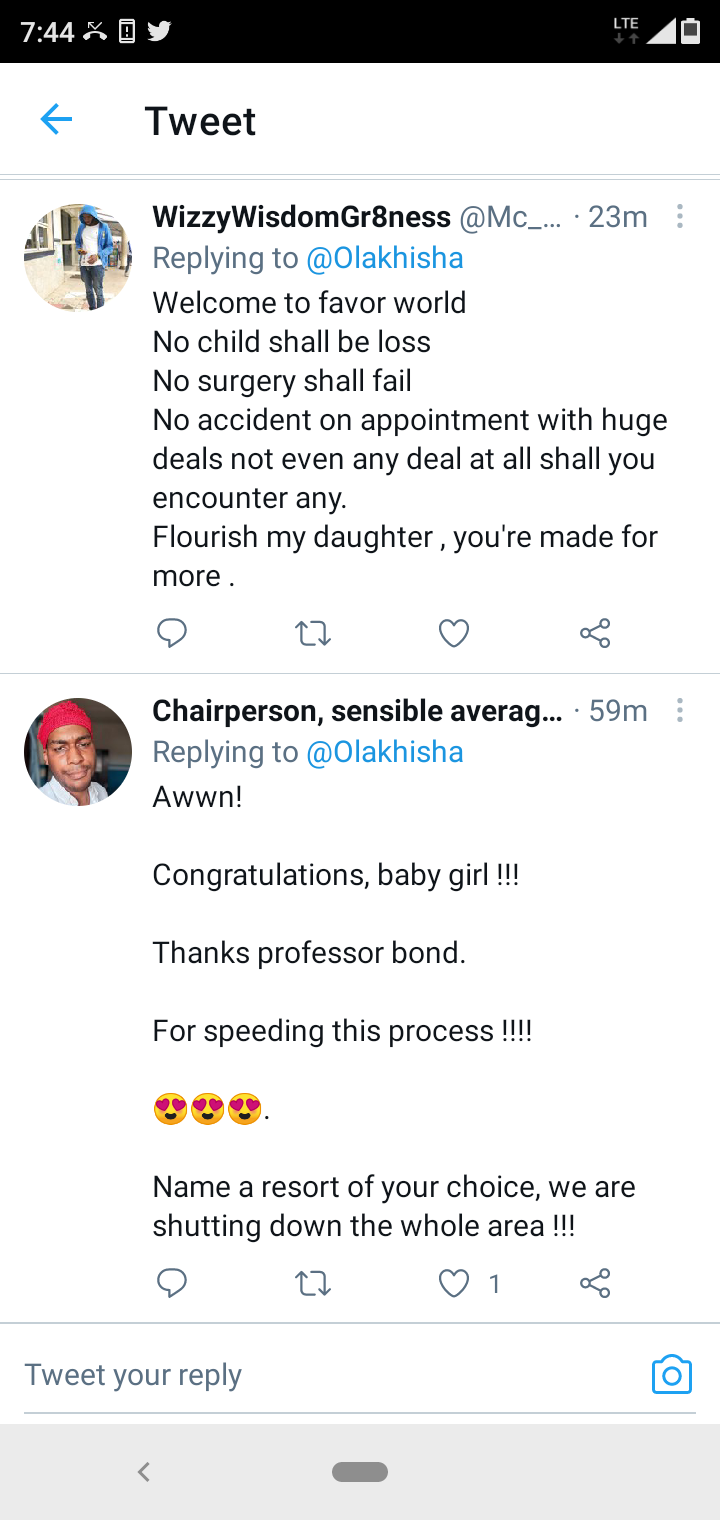720x1520 pixels.
Task: Share Chairperson's congratulations tweet
Action: click(595, 1283)
